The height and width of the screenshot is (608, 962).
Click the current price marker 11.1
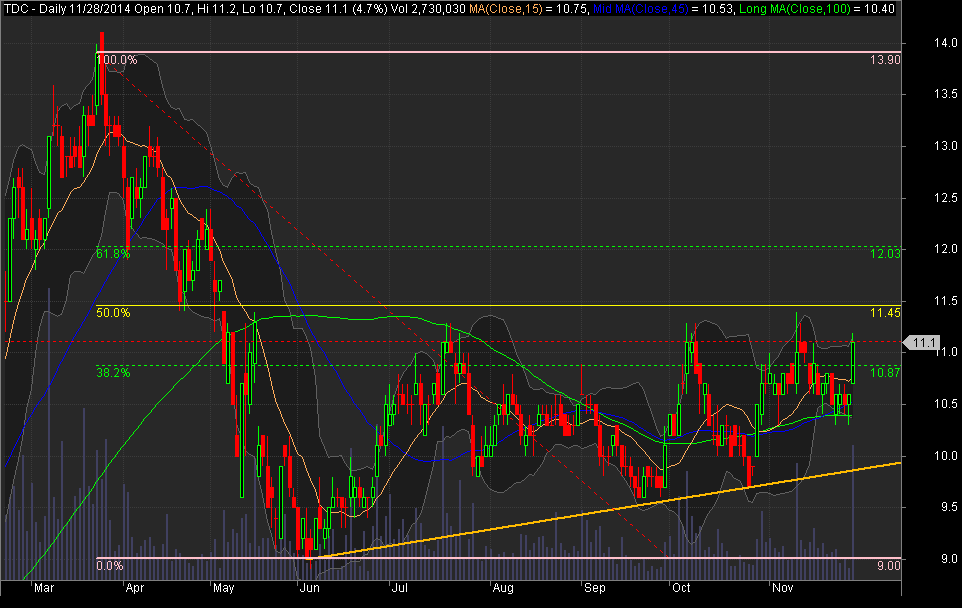point(921,342)
